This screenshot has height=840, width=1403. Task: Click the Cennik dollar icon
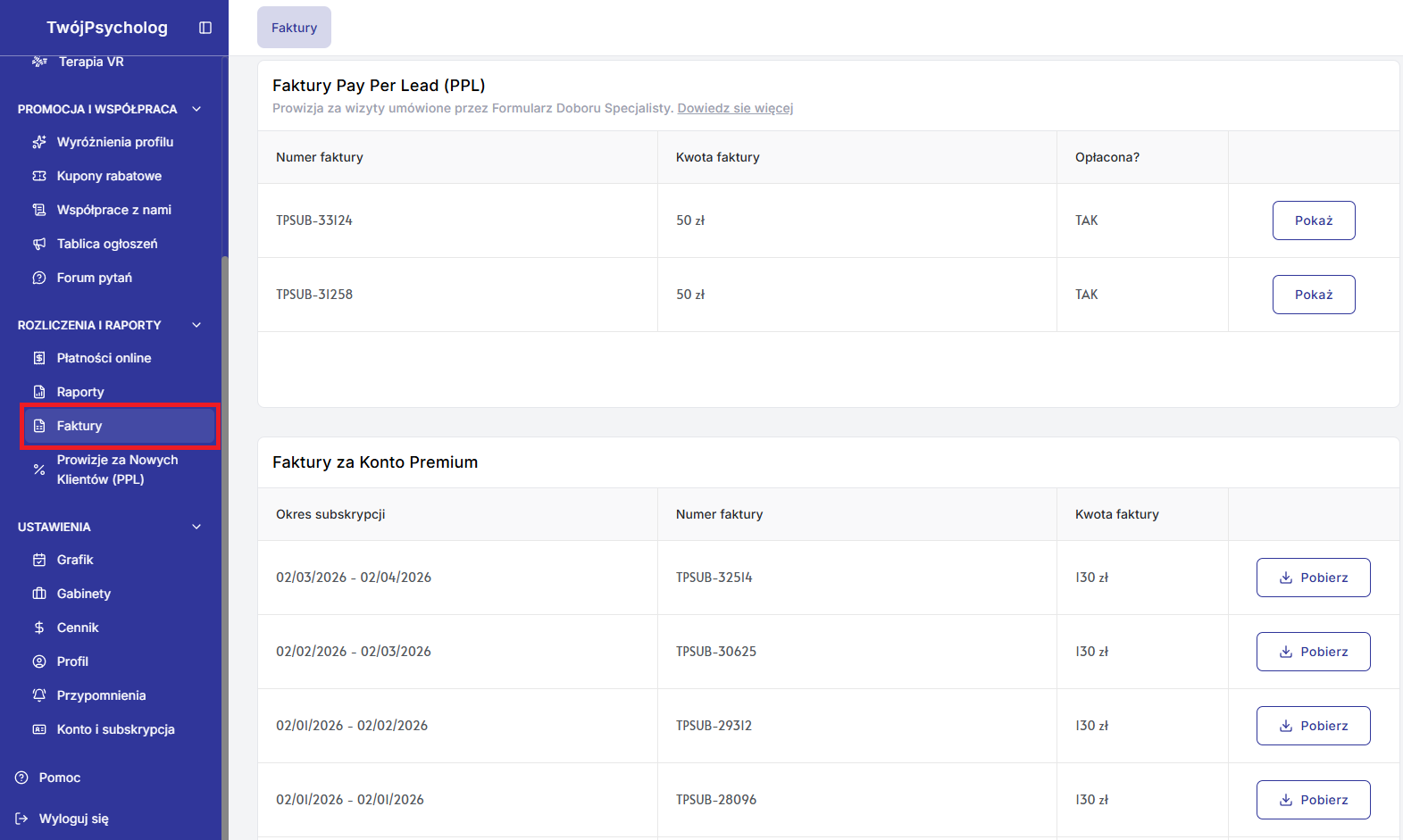coord(39,628)
